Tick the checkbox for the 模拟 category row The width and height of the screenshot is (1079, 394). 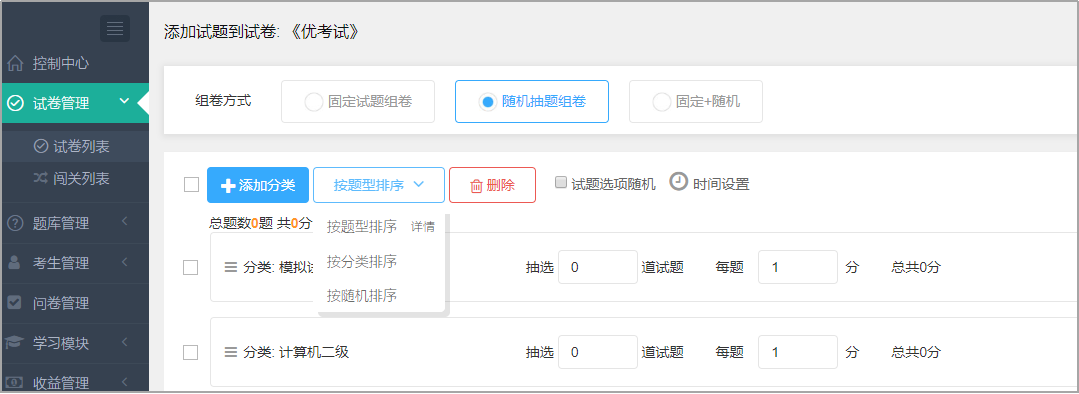[x=191, y=267]
